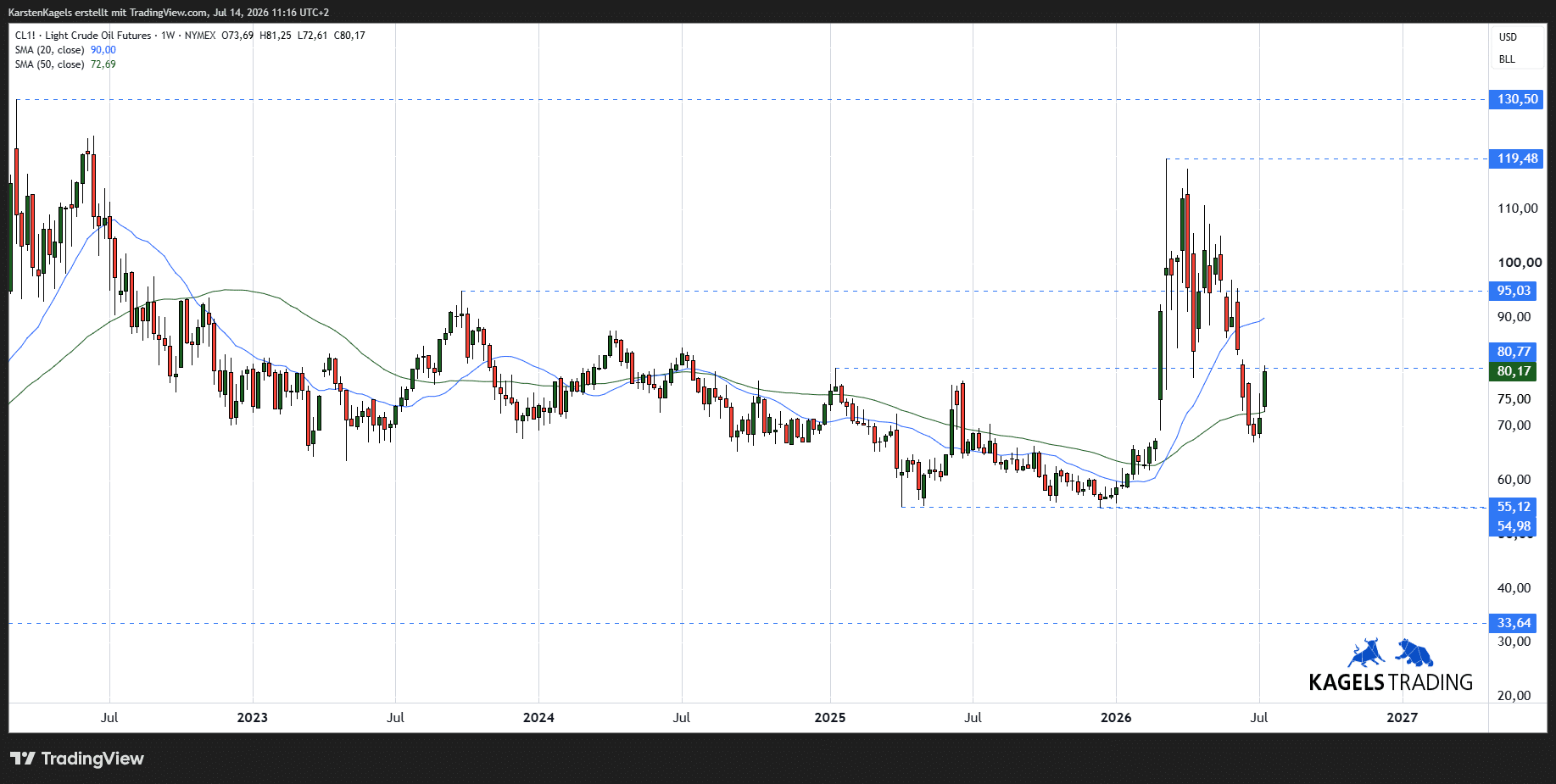Select the 119,48 price label

tap(1517, 158)
